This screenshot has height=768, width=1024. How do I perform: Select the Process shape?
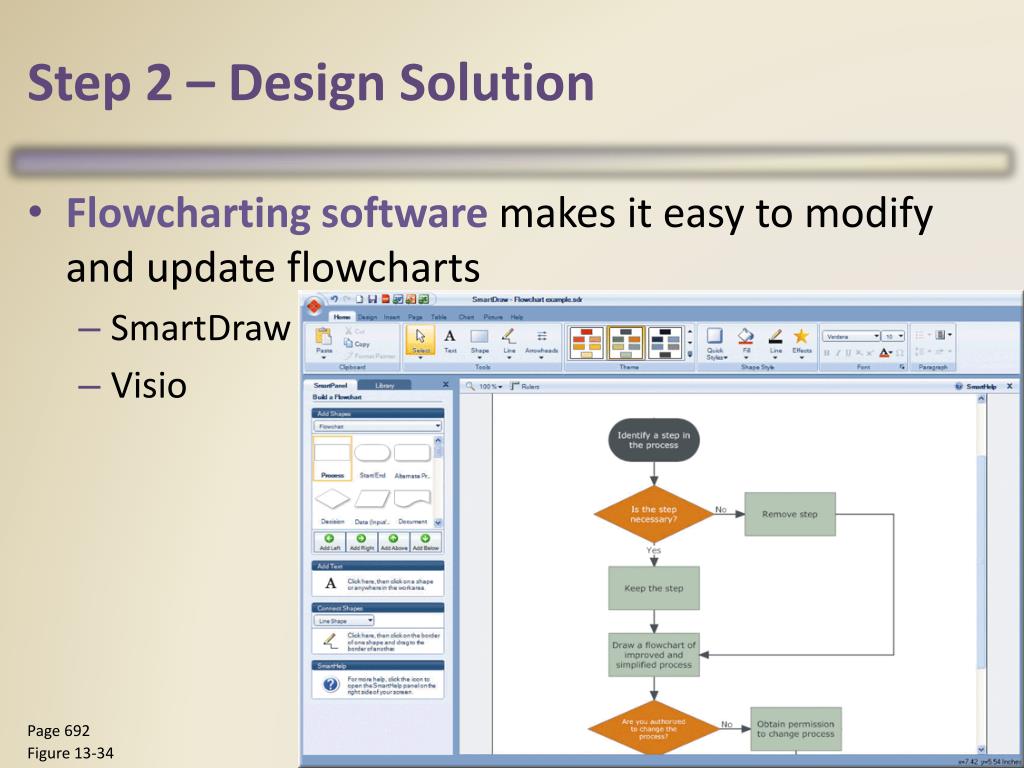[x=332, y=458]
